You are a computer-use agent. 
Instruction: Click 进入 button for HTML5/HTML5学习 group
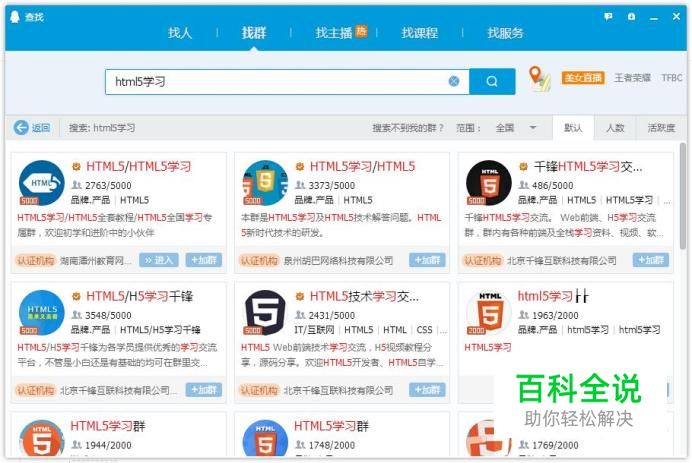point(159,260)
